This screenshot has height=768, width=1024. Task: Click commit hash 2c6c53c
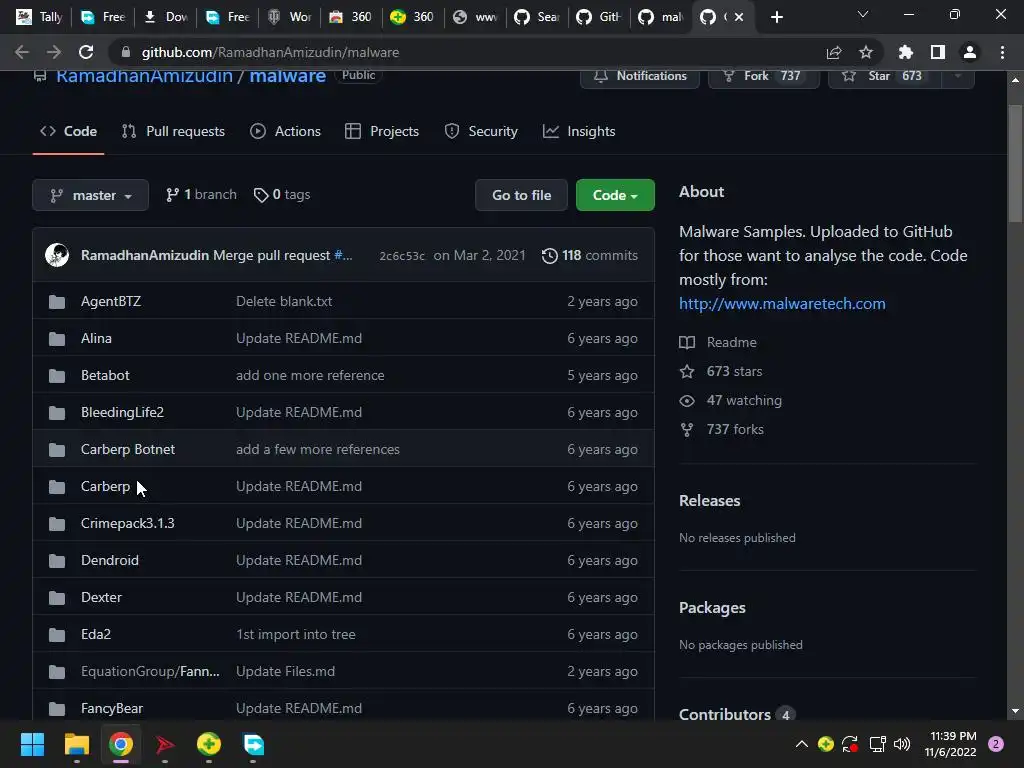tap(402, 255)
